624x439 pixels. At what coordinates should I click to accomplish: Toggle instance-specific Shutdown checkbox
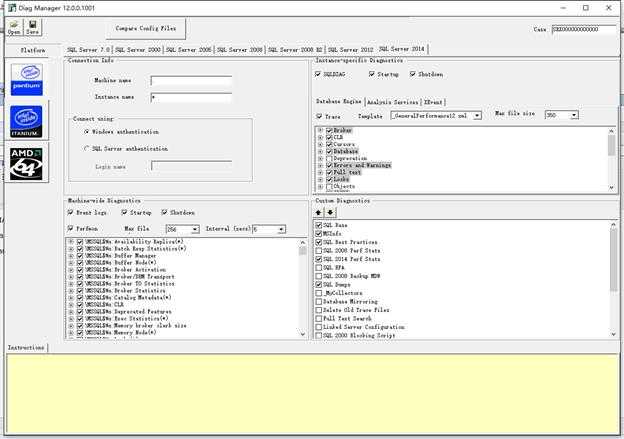coord(413,74)
